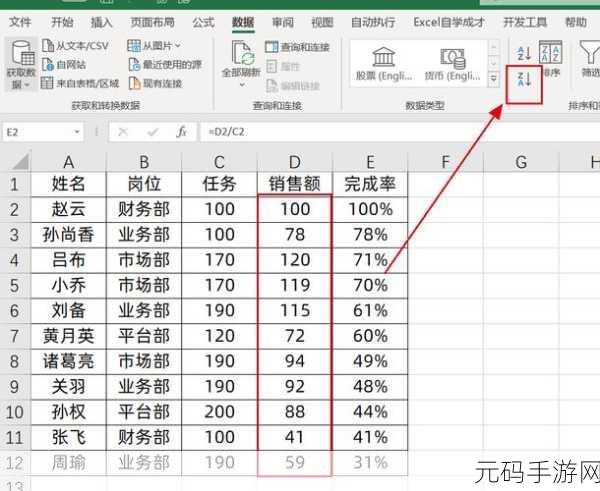Click Refresh All (全部刷新) icon
This screenshot has height=491, width=600.
pyautogui.click(x=242, y=54)
